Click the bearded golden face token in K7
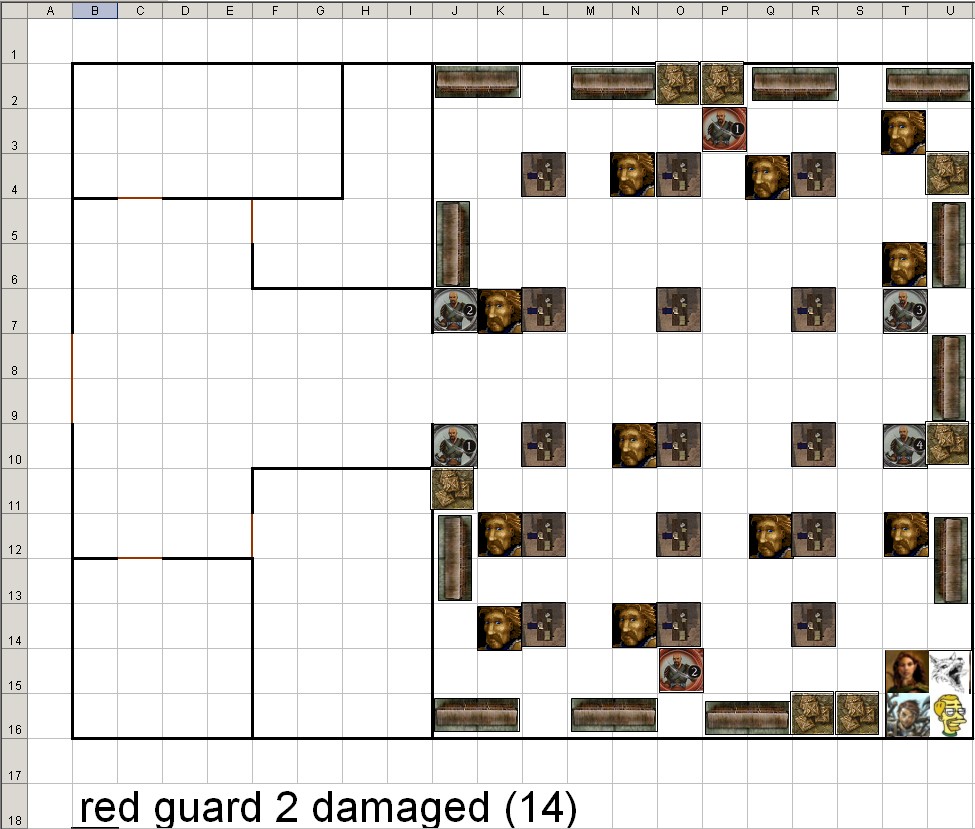 click(500, 311)
